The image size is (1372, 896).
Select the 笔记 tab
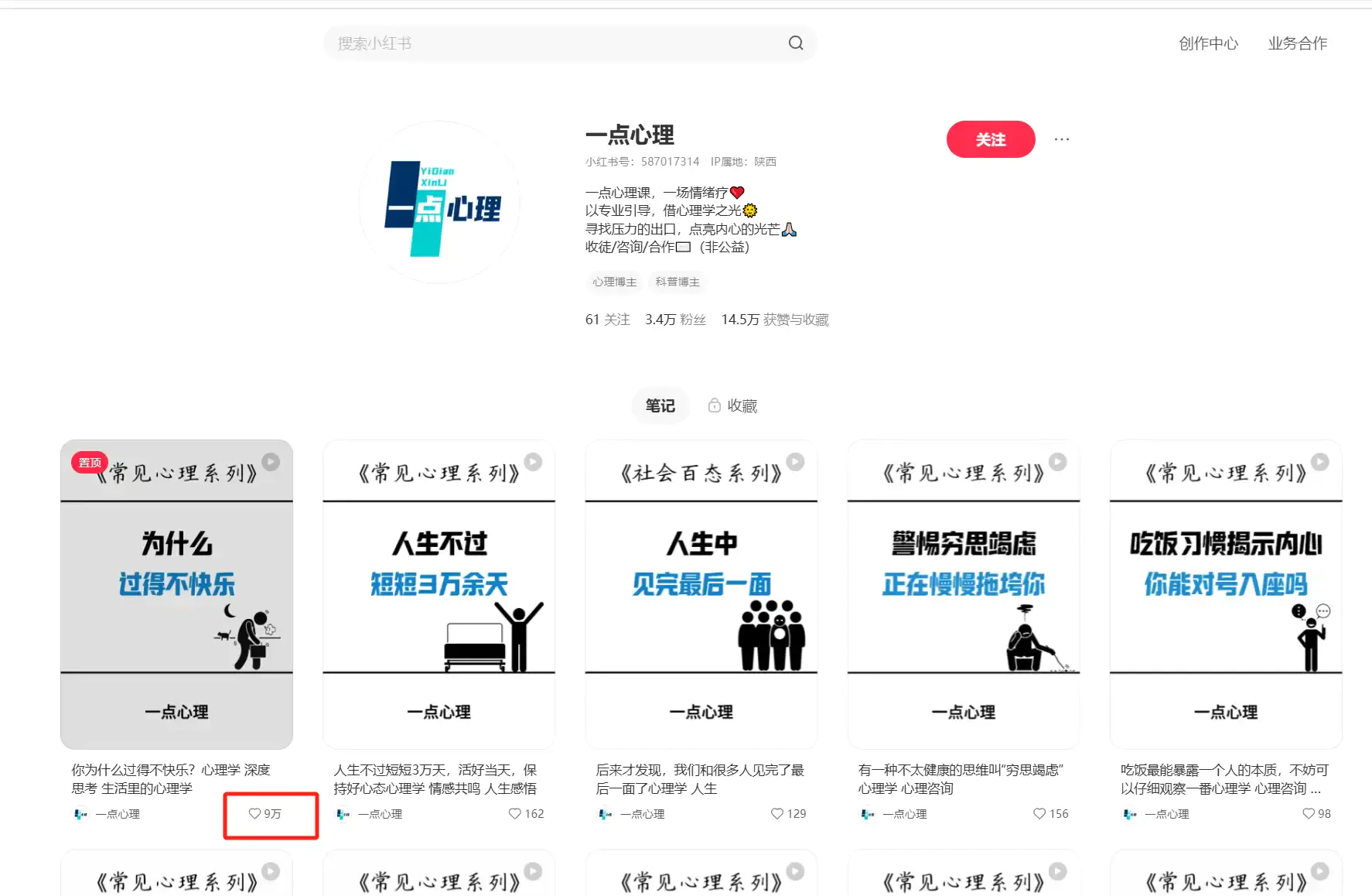point(660,405)
